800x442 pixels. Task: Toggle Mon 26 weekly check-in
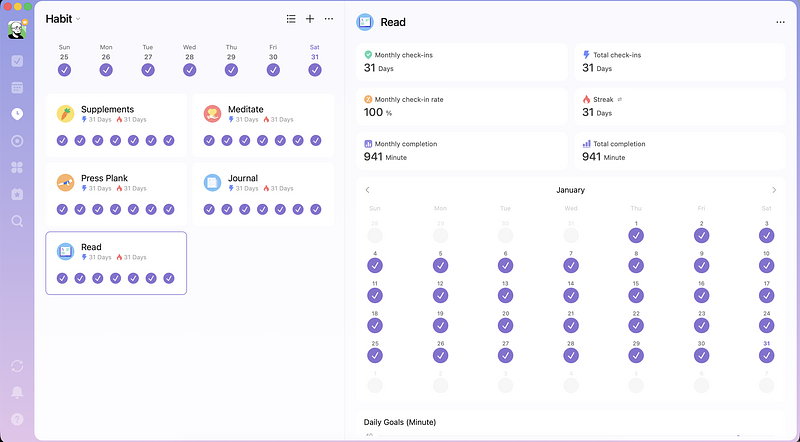coord(106,70)
